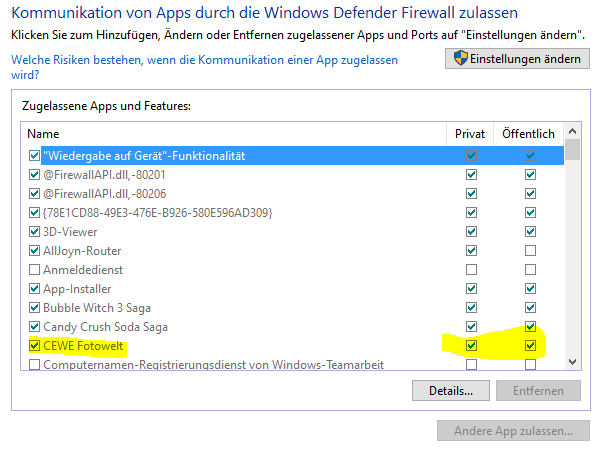This screenshot has height=468, width=610.
Task: Click scrollbar up arrow in app list
Action: pyautogui.click(x=572, y=131)
